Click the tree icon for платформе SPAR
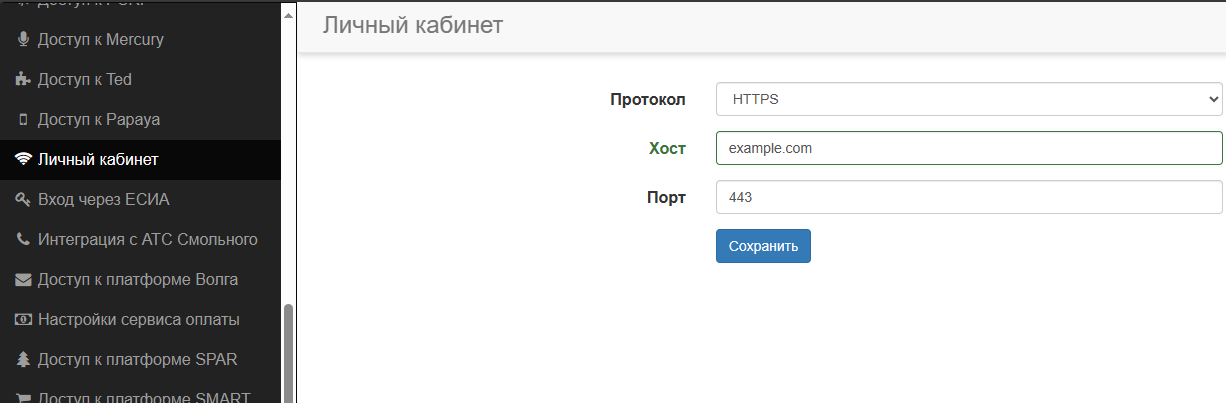1226x403 pixels. tap(23, 360)
